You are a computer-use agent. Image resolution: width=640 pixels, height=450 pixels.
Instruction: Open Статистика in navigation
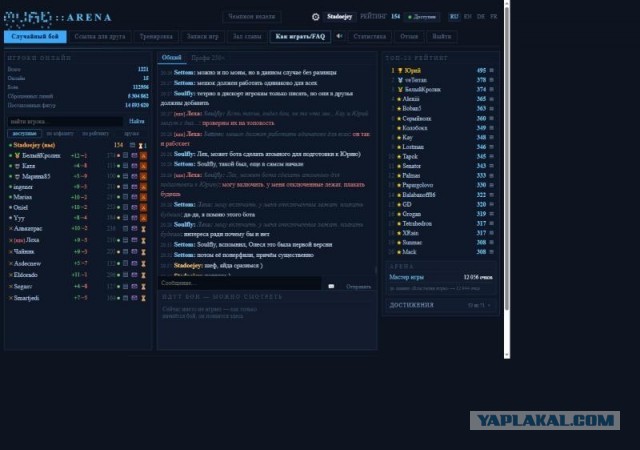coord(370,36)
